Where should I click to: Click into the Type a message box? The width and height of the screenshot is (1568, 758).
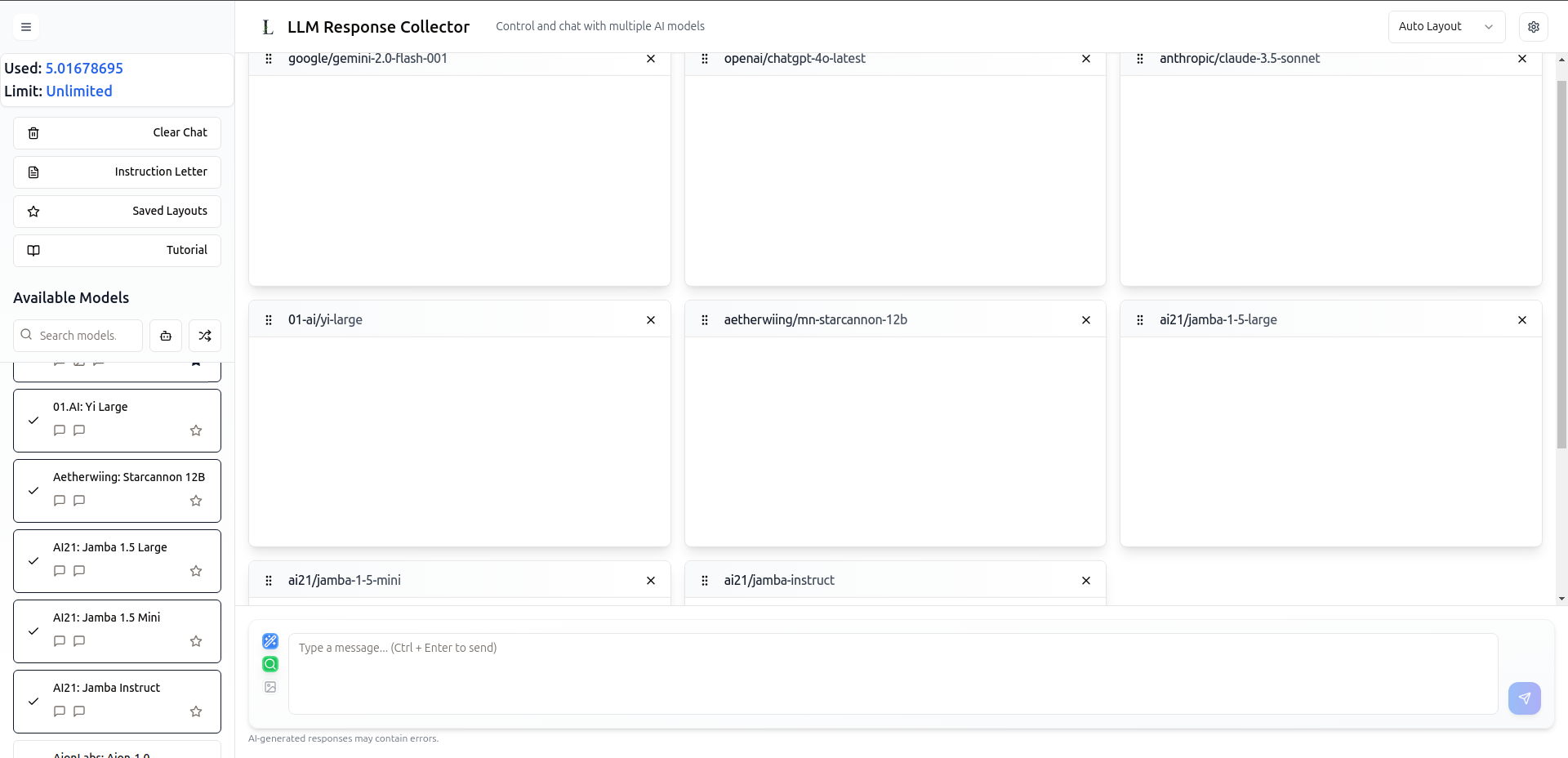(893, 674)
